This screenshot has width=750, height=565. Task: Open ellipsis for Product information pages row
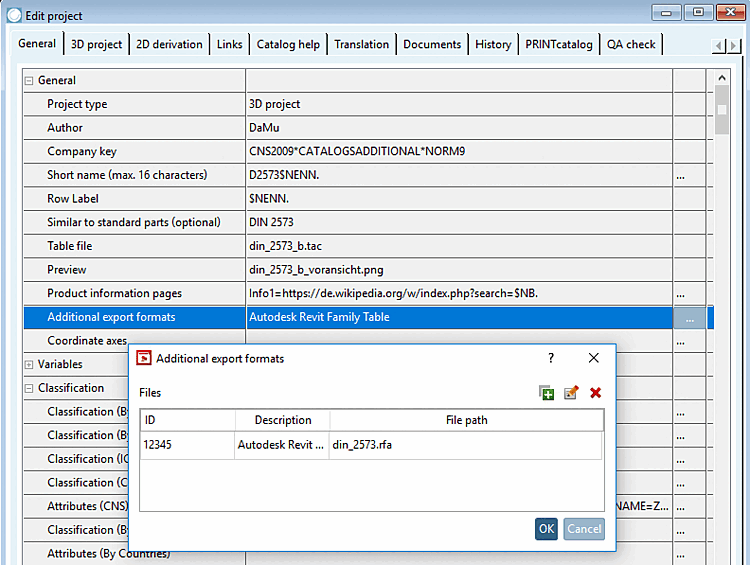[681, 294]
